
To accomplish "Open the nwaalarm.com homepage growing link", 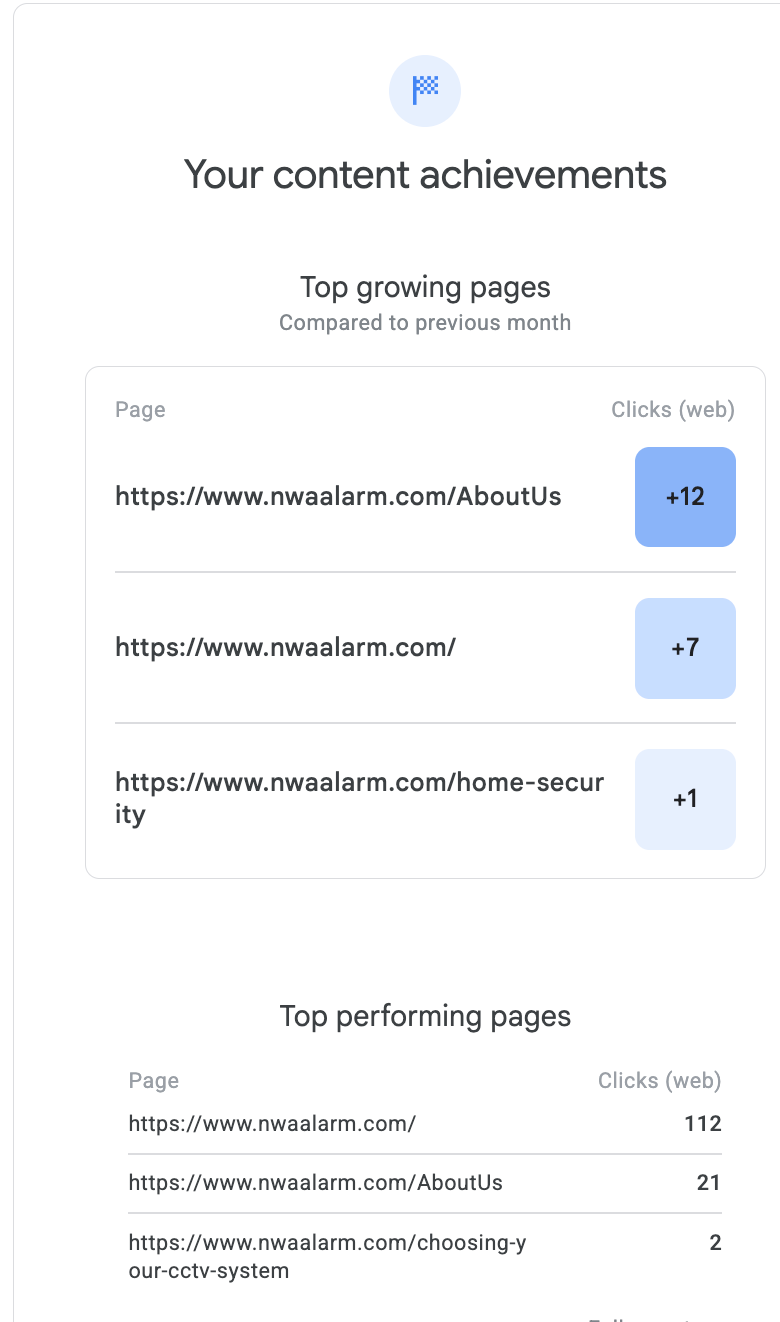I will [x=286, y=647].
